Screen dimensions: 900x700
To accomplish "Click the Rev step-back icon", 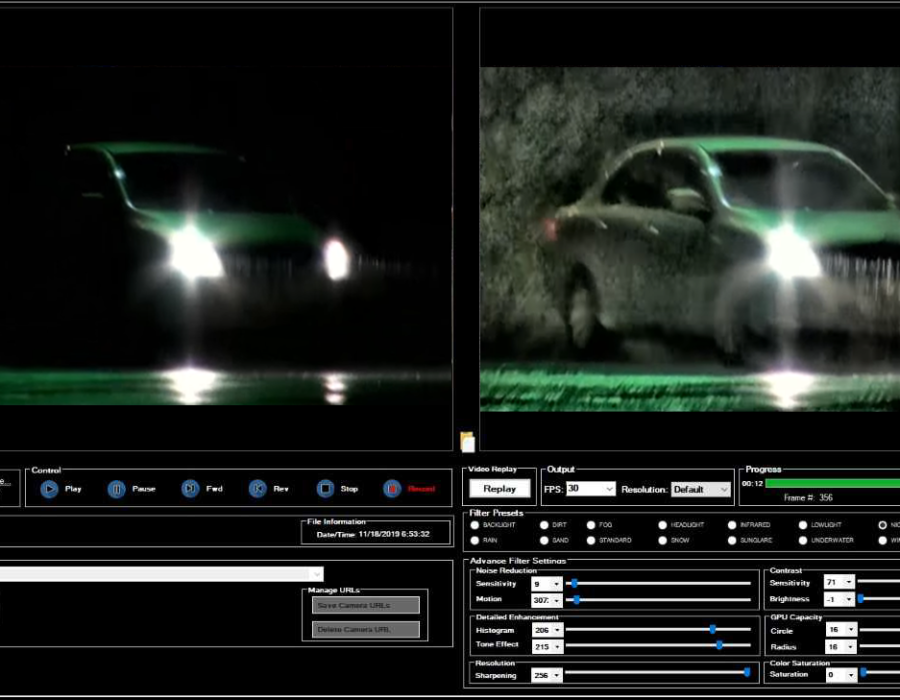I will (257, 489).
